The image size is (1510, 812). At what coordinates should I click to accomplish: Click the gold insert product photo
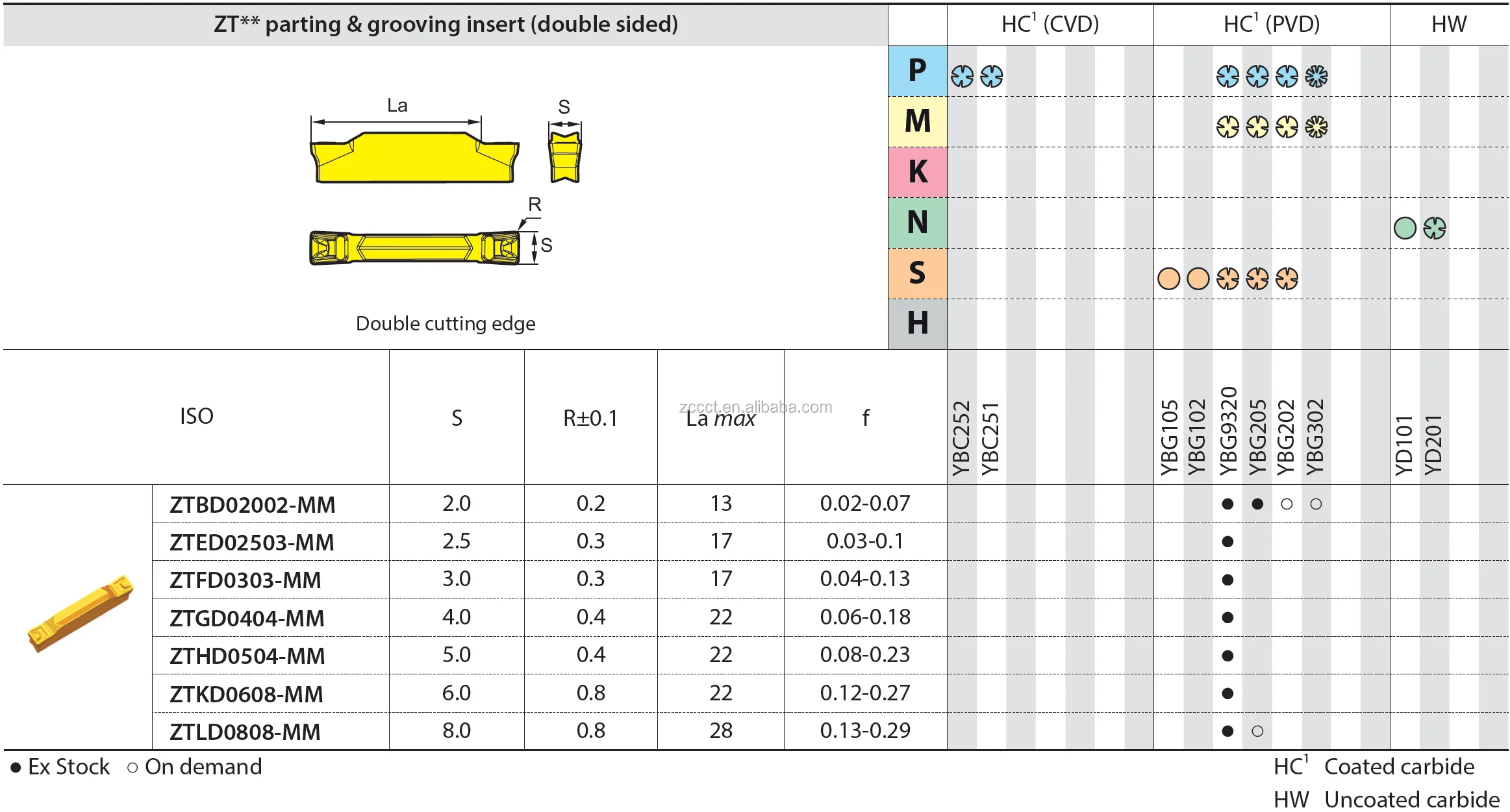point(81,613)
